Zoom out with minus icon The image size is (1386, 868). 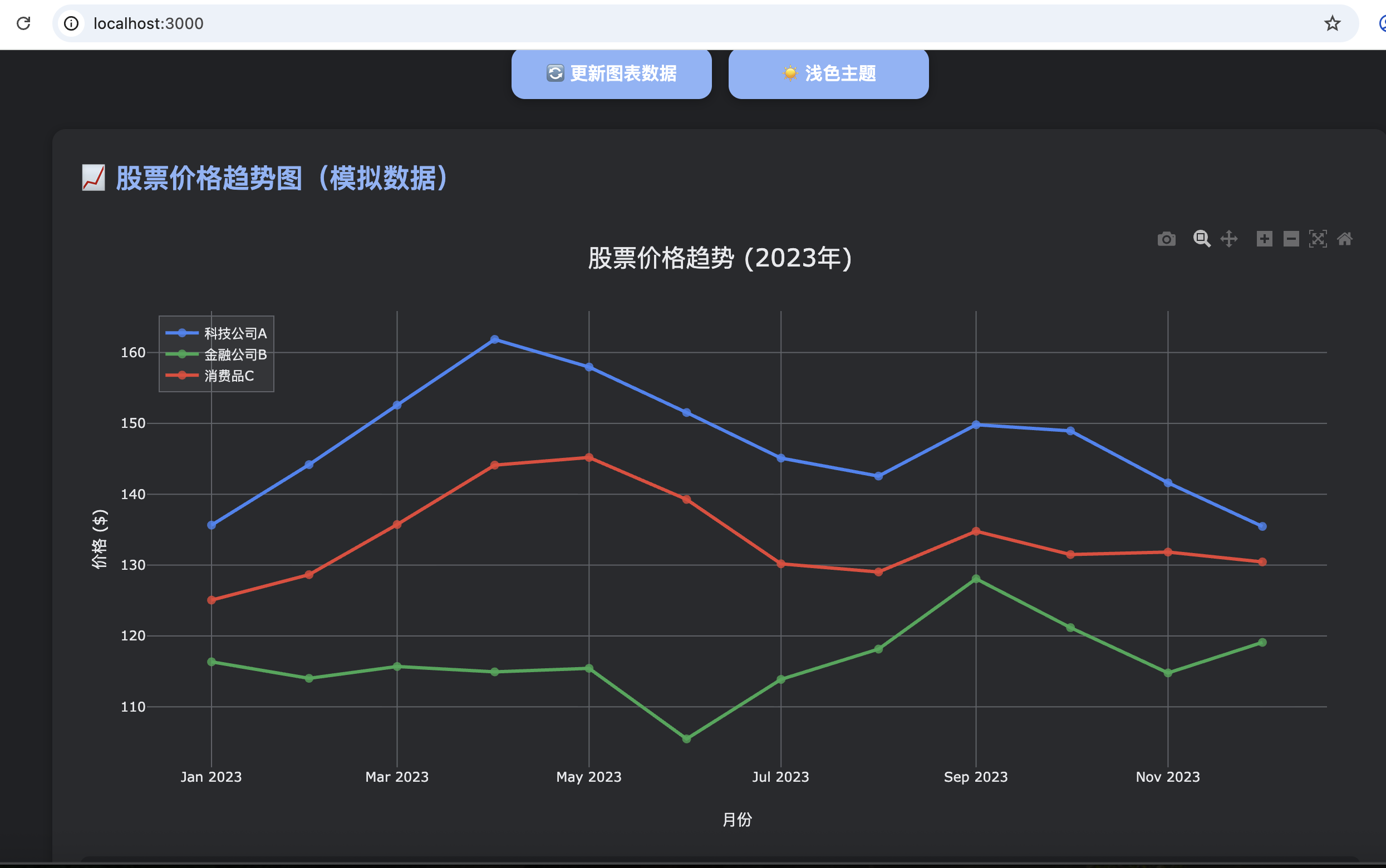pyautogui.click(x=1291, y=239)
